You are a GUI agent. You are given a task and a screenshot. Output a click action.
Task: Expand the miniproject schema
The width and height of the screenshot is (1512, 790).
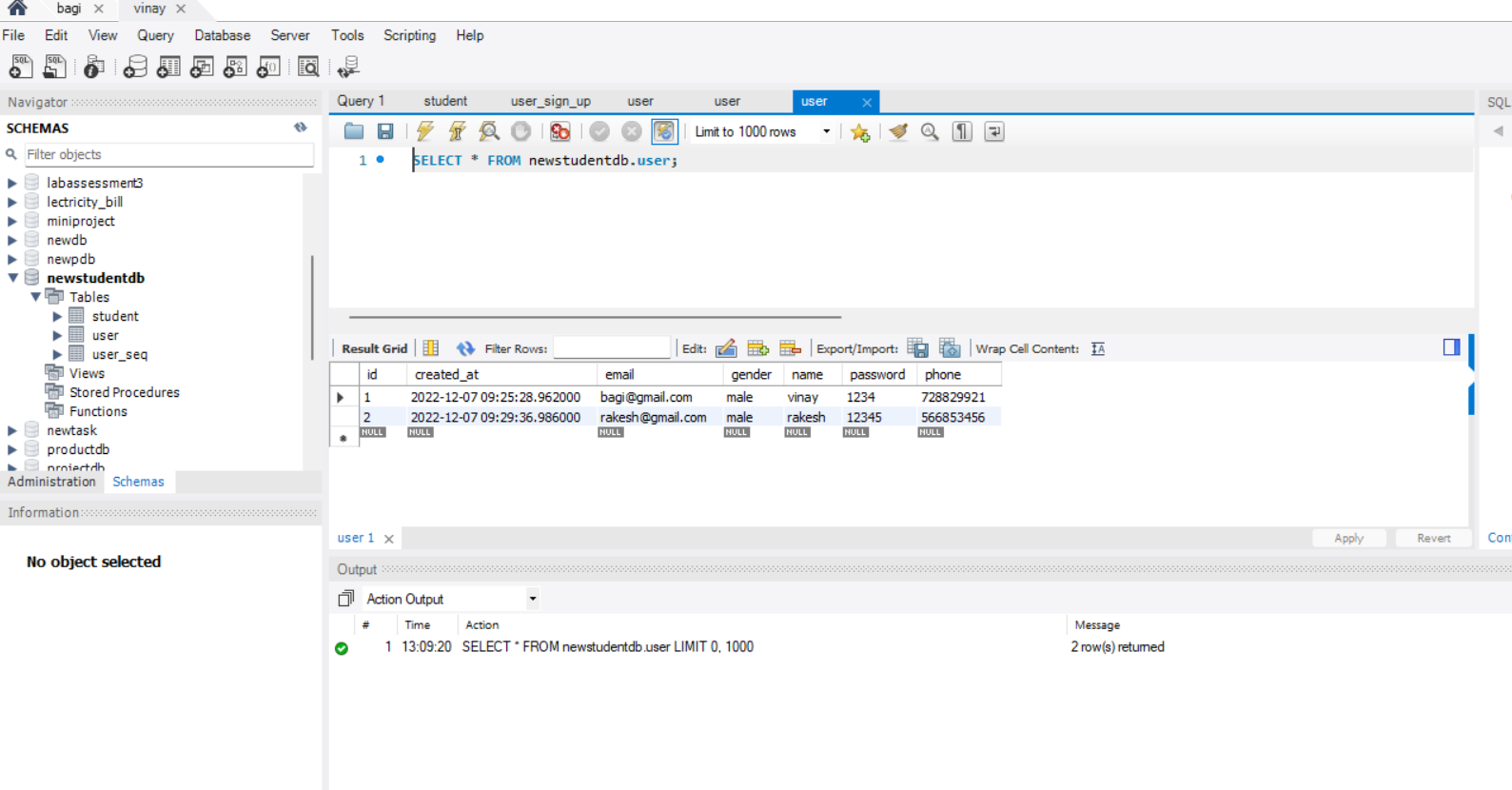[x=12, y=221]
